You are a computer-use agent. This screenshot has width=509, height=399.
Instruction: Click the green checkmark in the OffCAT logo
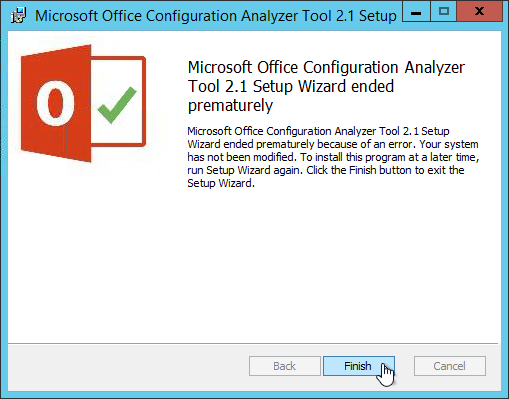117,105
